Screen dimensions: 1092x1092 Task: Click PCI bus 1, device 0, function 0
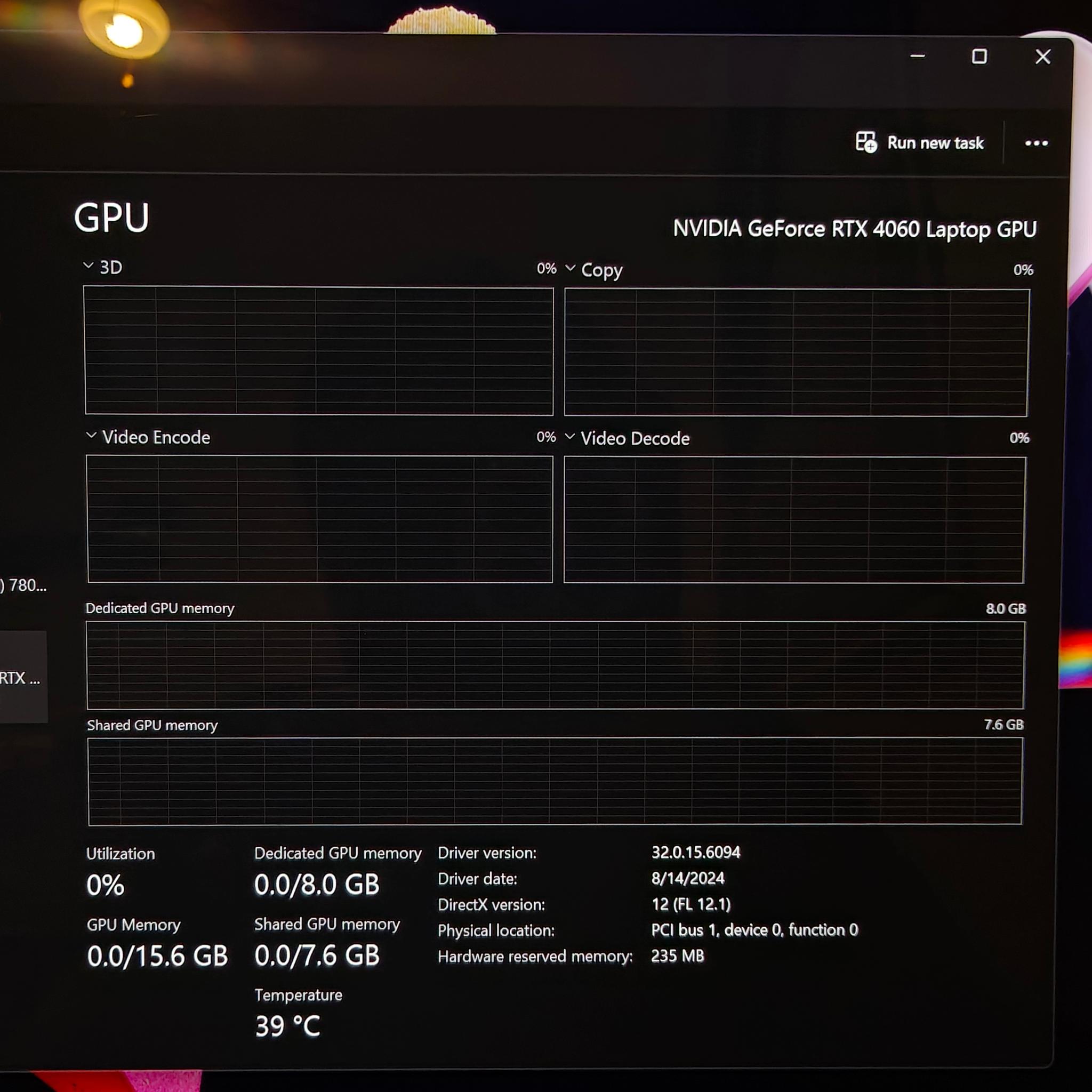(x=754, y=930)
